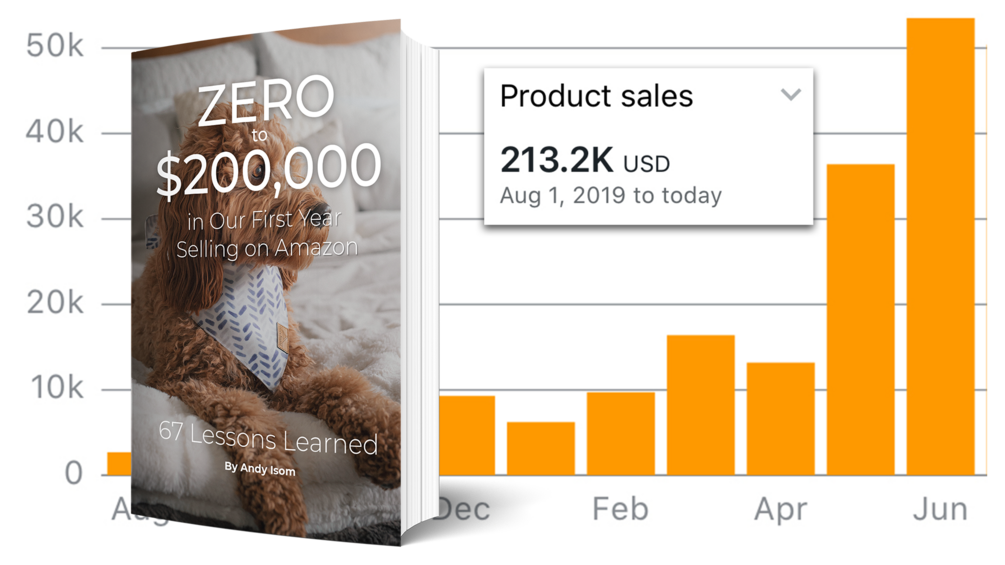Click the Jun month axis label
Viewport: 1005px width, 565px height.
click(x=940, y=509)
